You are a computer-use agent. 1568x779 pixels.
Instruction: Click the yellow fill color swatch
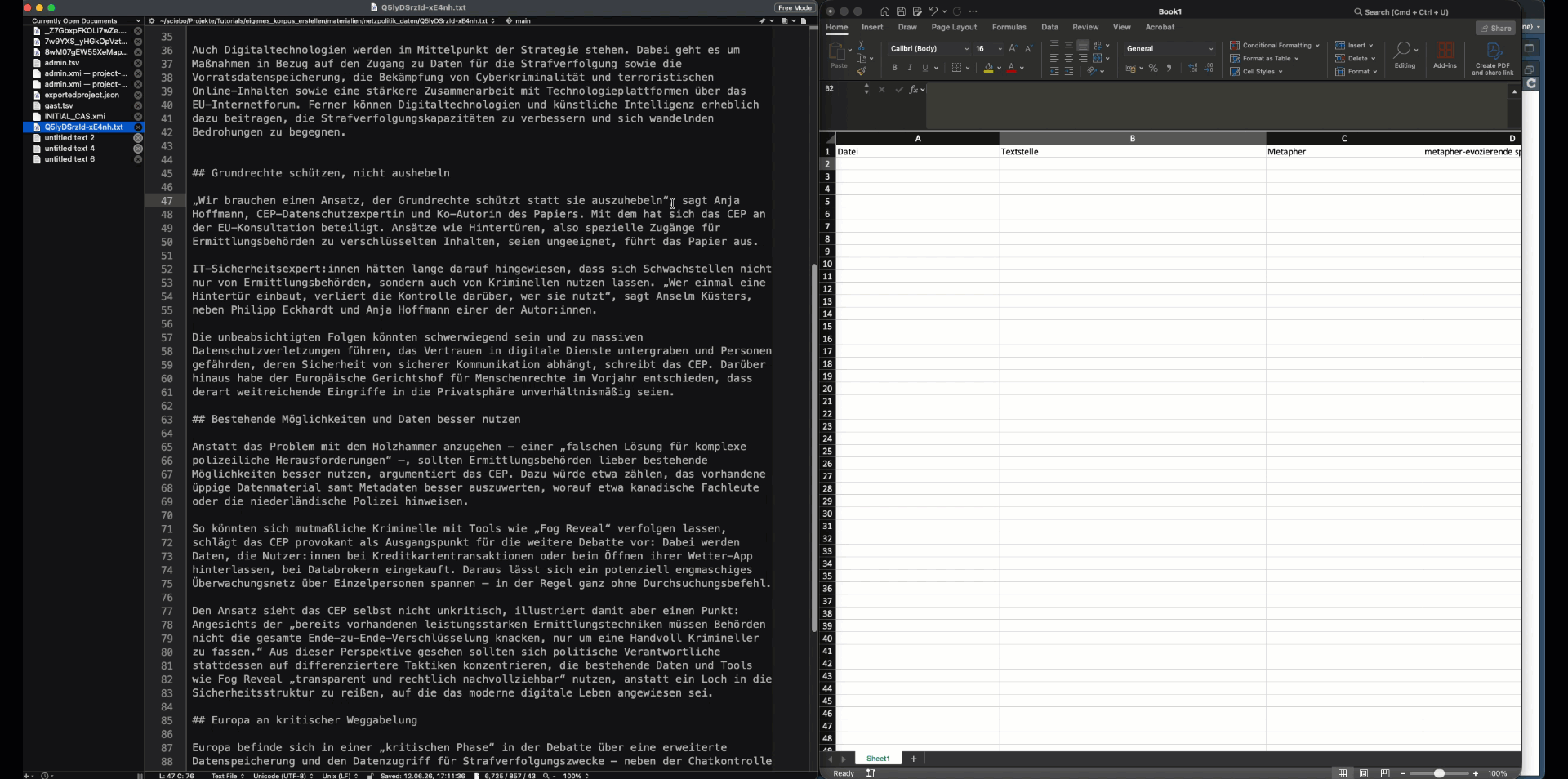click(988, 68)
